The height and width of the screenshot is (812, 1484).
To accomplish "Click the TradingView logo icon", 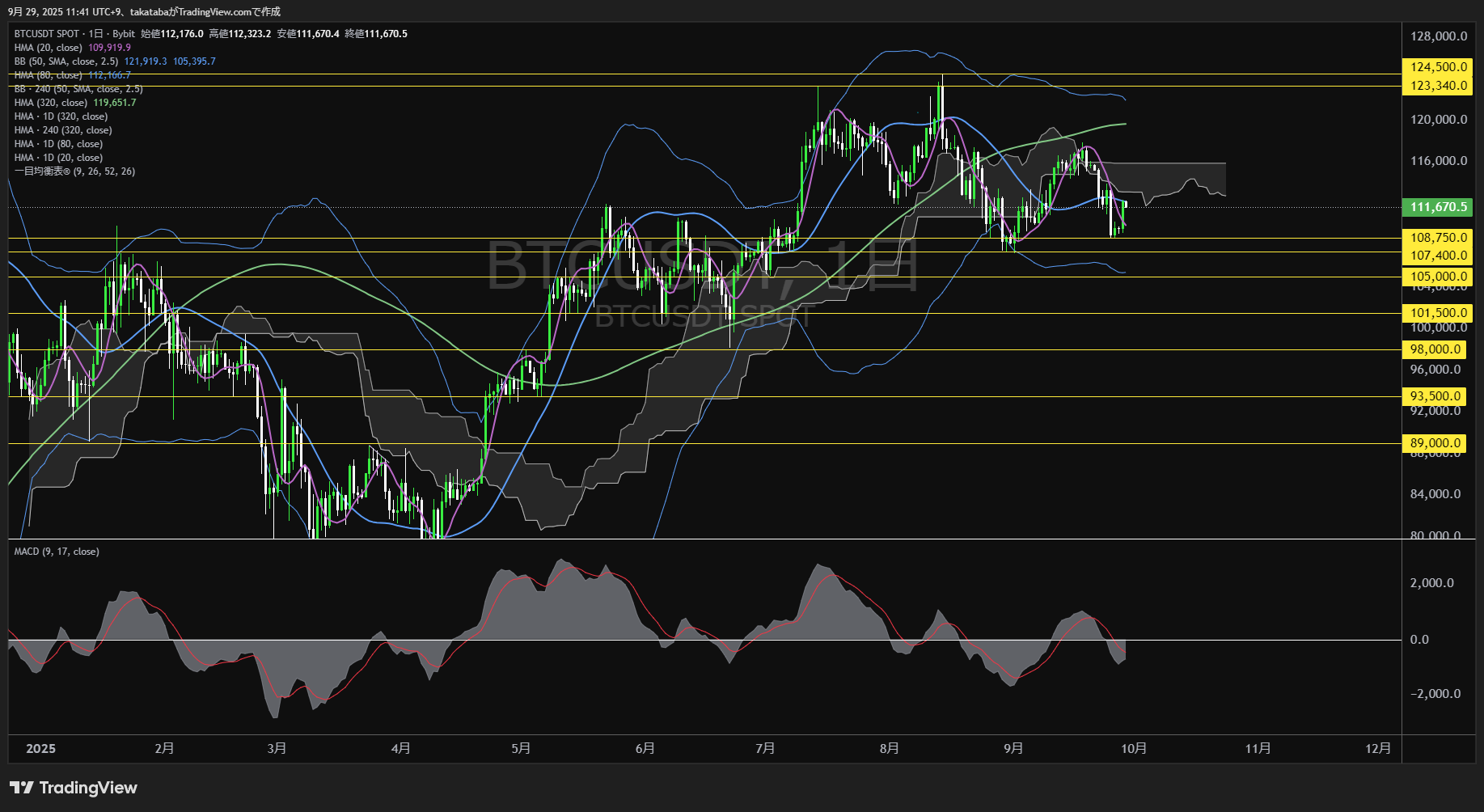I will tap(22, 788).
